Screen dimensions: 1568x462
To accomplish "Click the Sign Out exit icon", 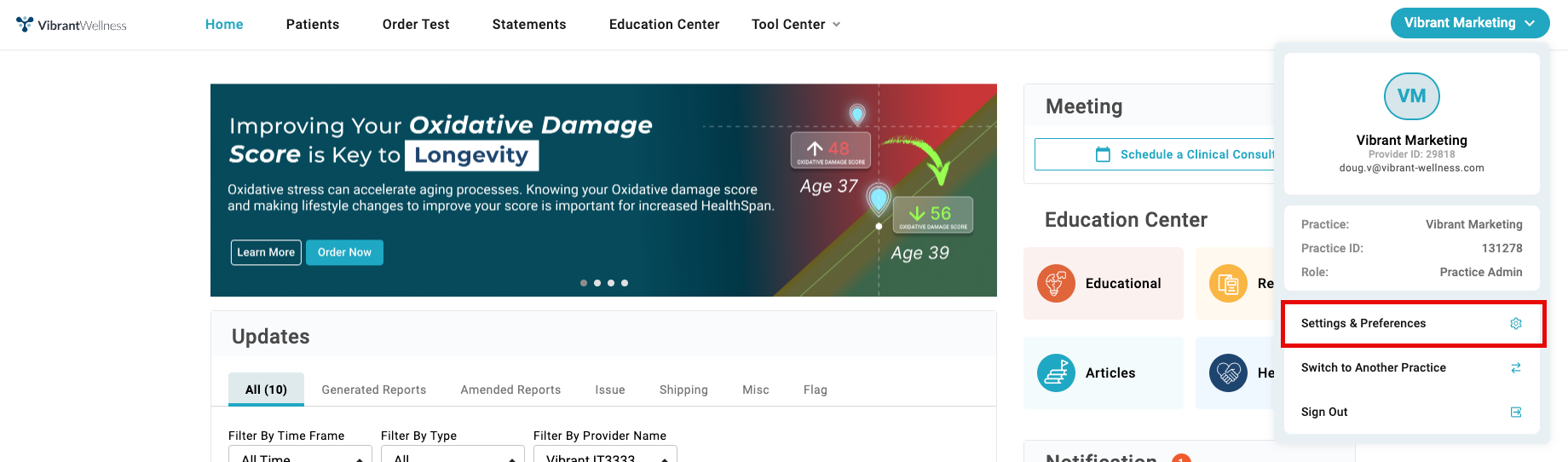I will coord(1516,413).
